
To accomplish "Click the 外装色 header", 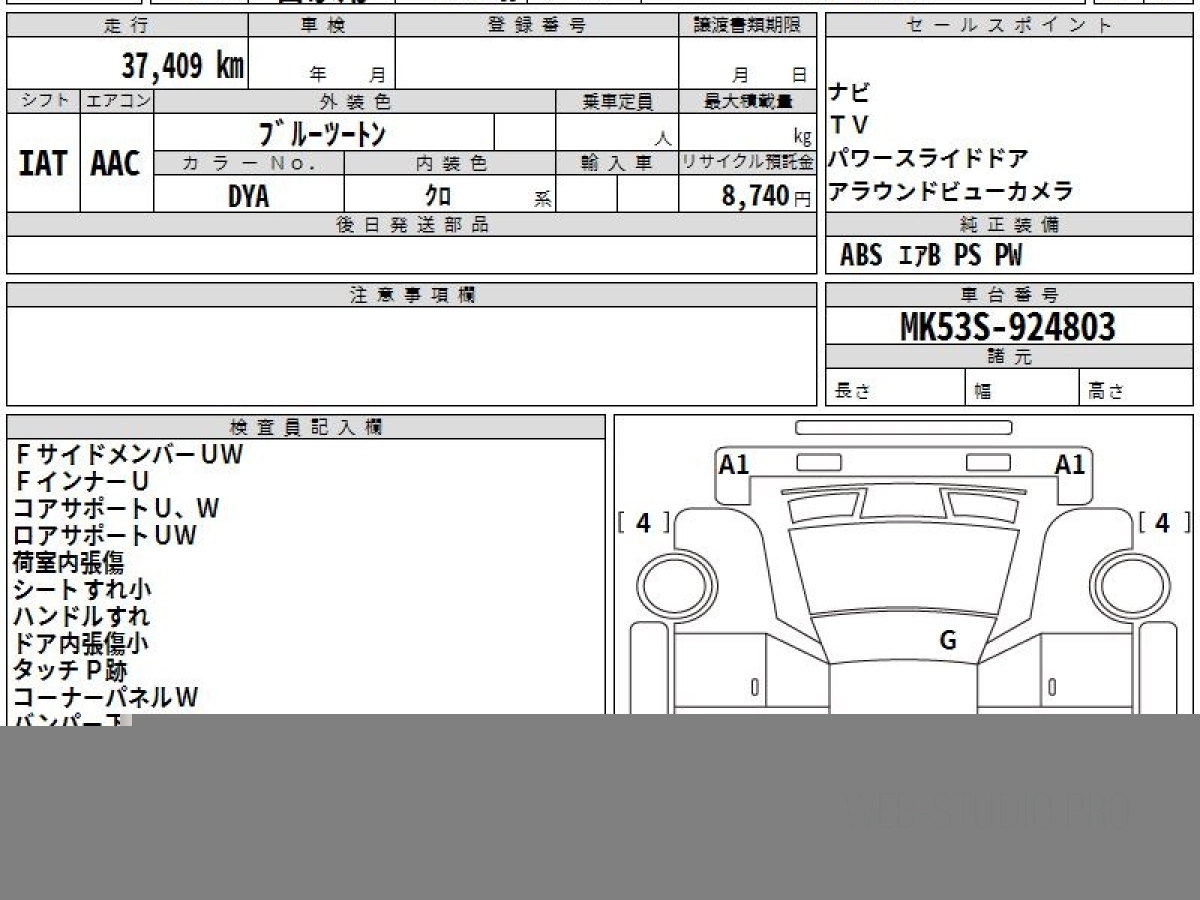I will pos(355,101).
